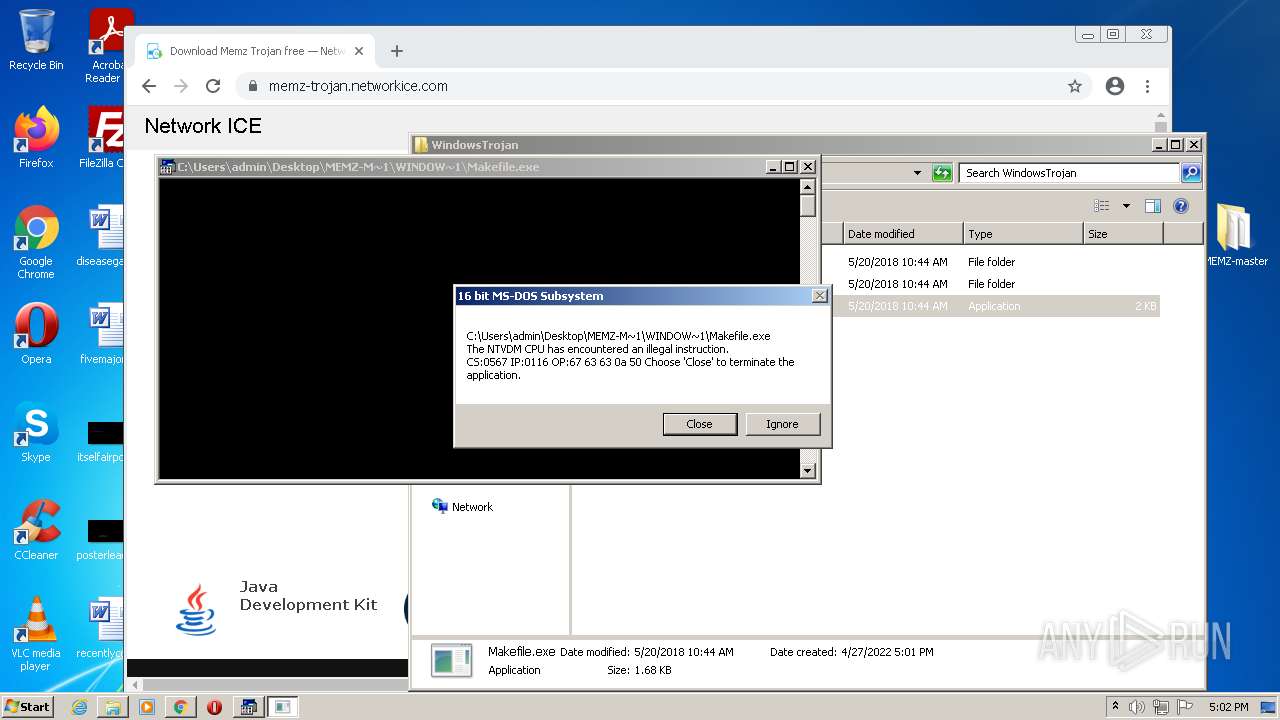The height and width of the screenshot is (720, 1280).
Task: Sort by Date modified column
Action: tap(902, 234)
